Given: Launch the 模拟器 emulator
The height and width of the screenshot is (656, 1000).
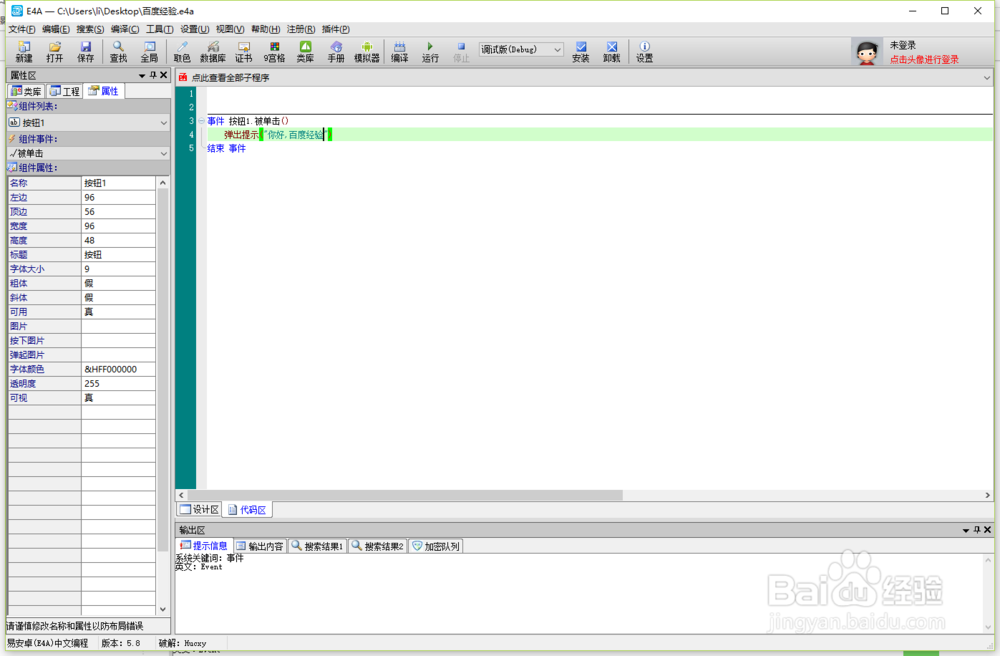Looking at the screenshot, I should click(x=367, y=52).
